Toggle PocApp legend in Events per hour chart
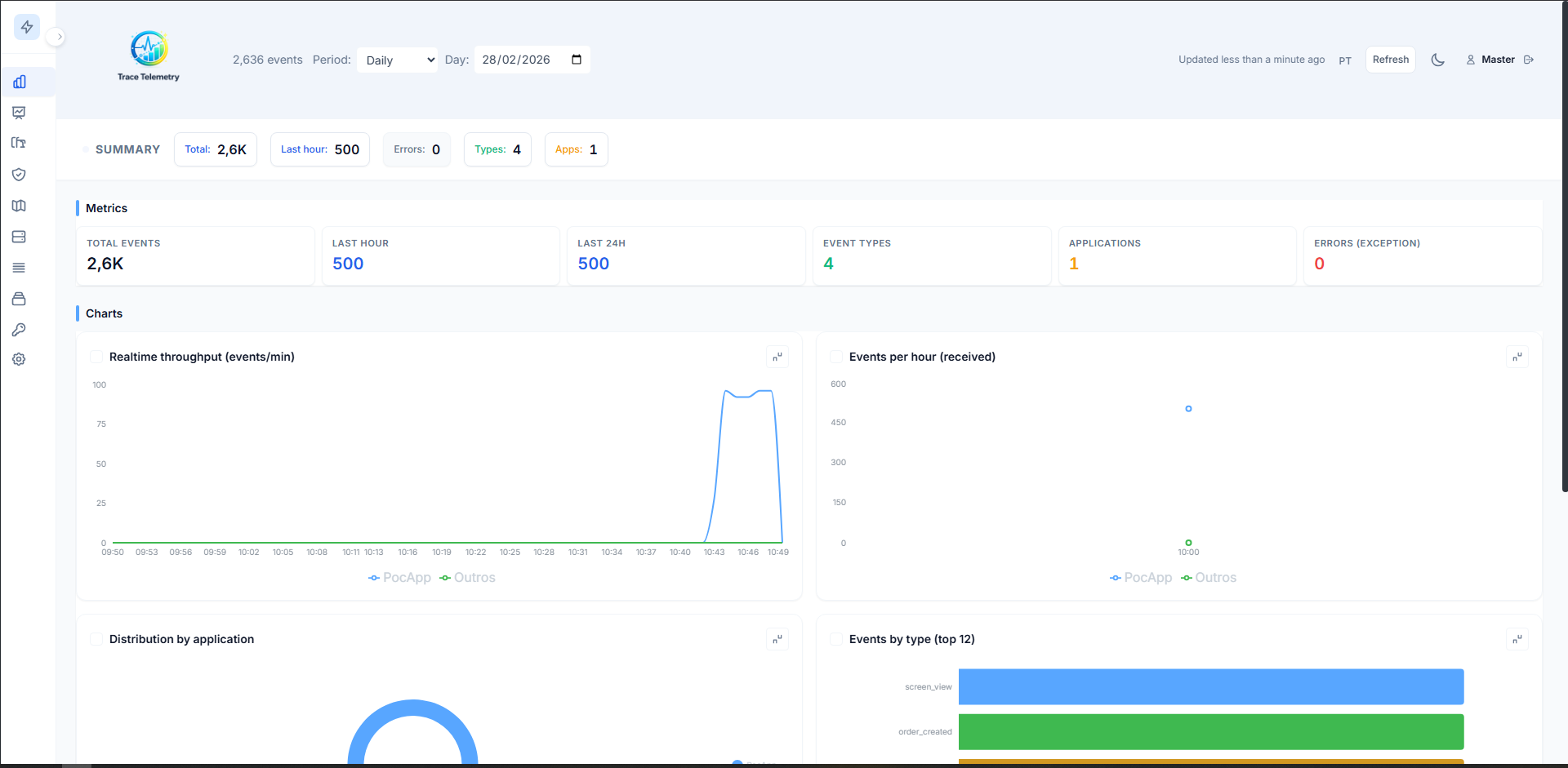 tap(1141, 578)
